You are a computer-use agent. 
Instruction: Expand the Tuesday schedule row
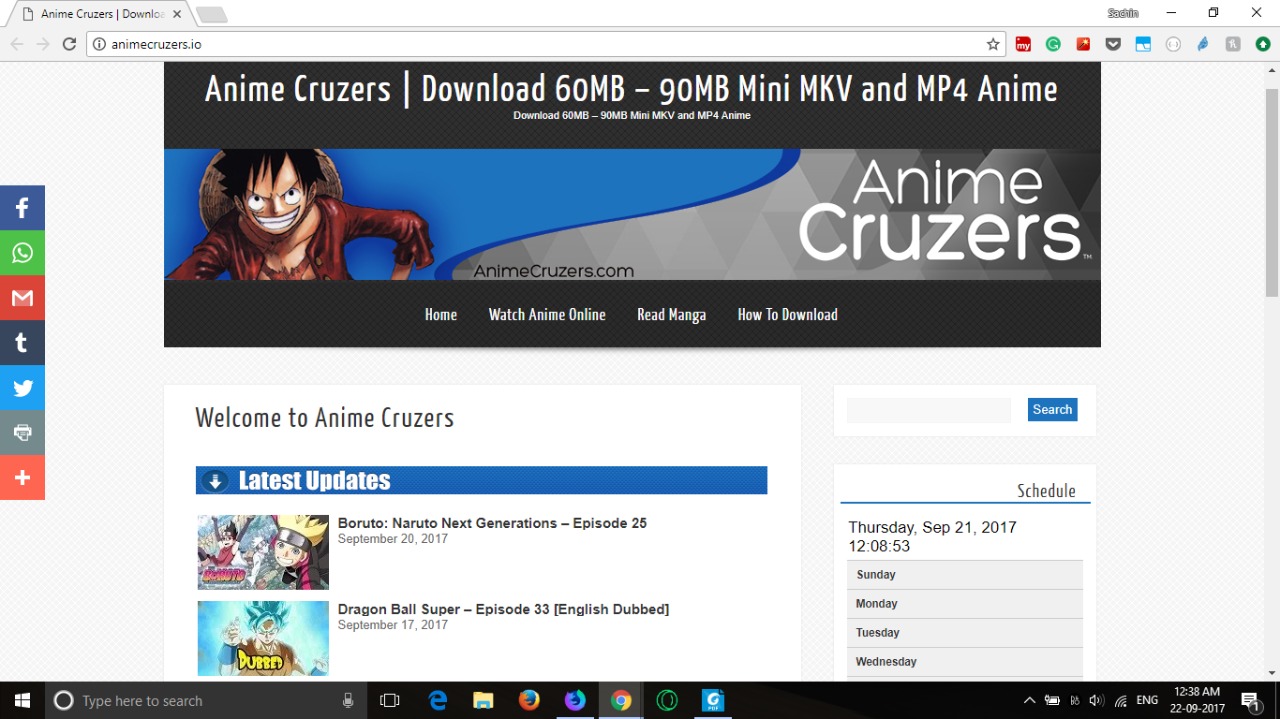pyautogui.click(x=965, y=633)
